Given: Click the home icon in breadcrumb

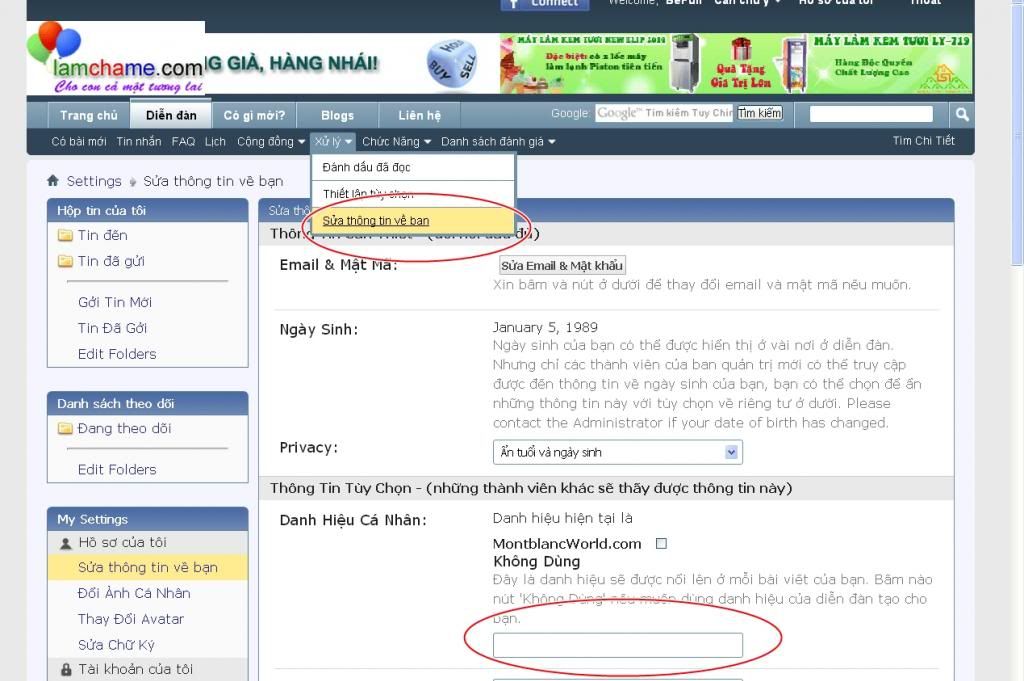Looking at the screenshot, I should point(53,181).
